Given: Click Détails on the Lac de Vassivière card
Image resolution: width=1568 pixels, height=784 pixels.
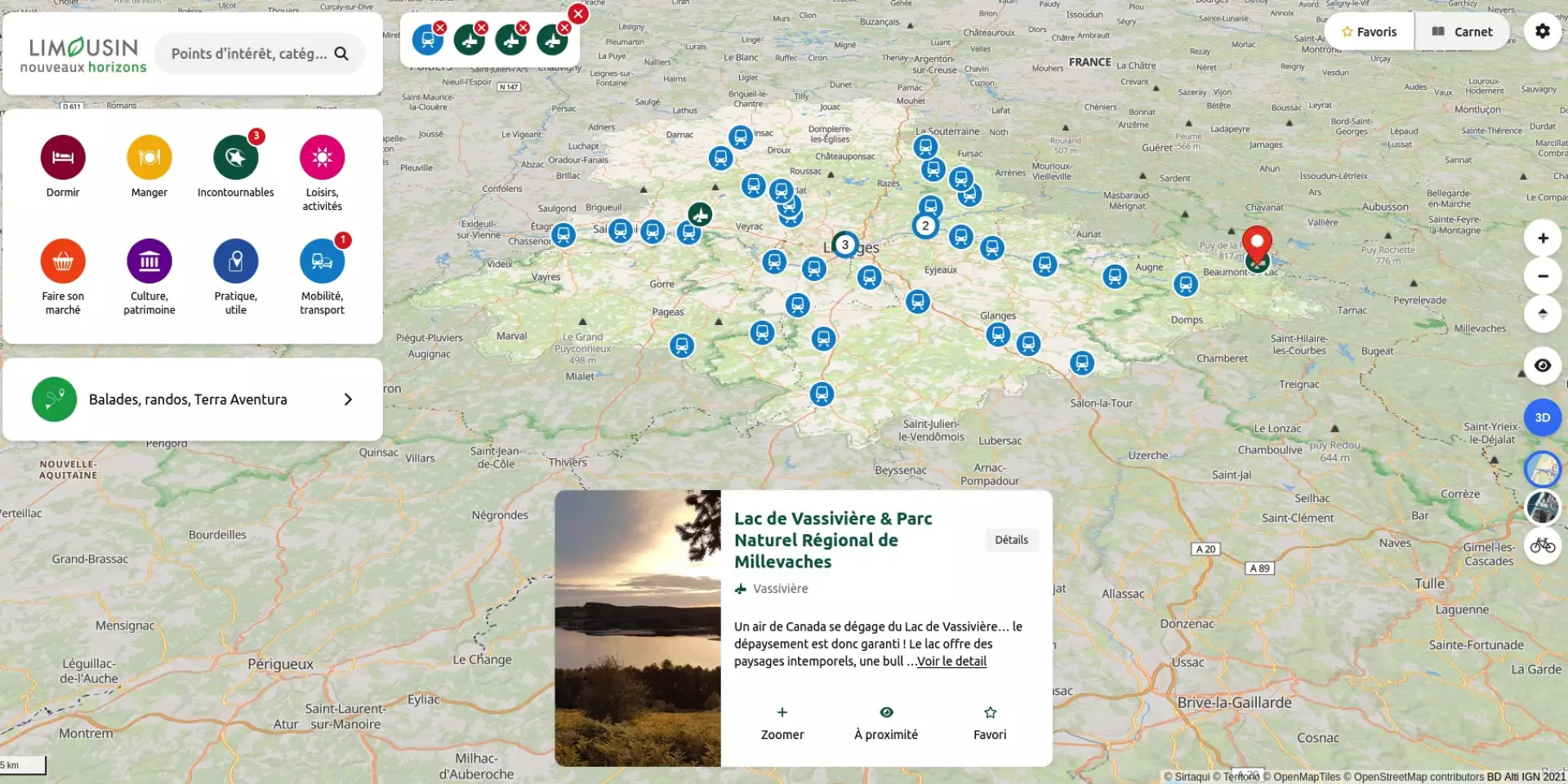Looking at the screenshot, I should (1011, 540).
